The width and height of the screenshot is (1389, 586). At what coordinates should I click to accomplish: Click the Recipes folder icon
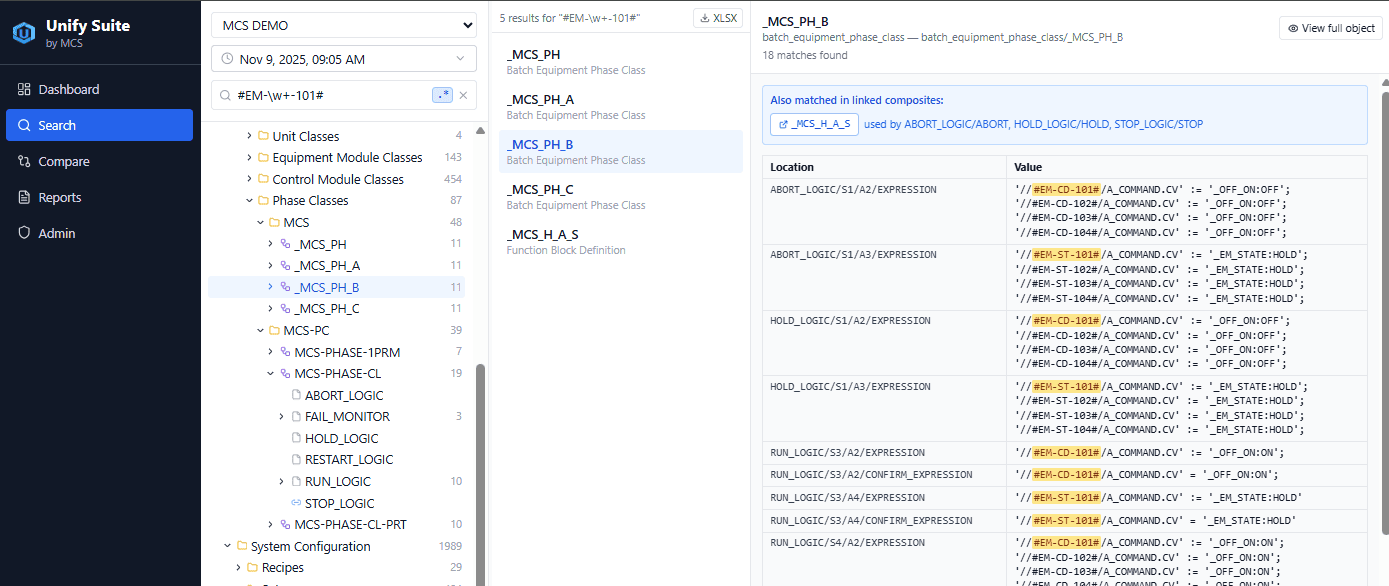pos(252,568)
